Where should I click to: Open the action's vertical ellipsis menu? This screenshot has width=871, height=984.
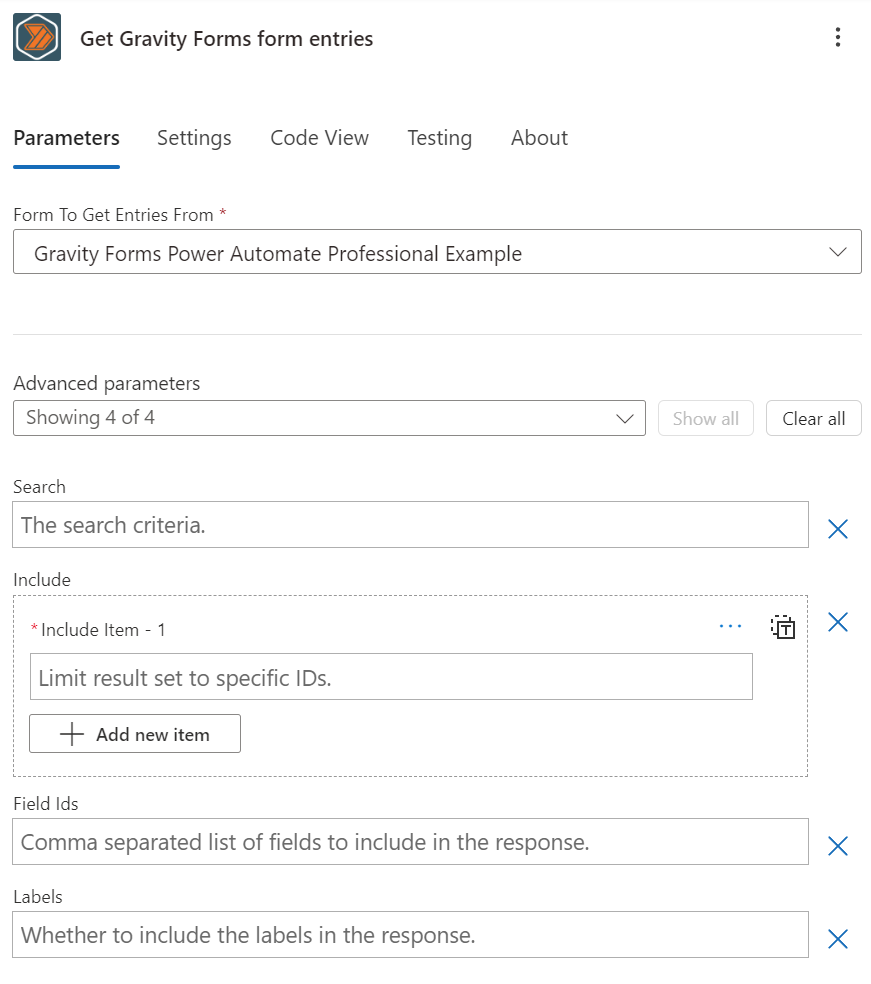tap(838, 37)
